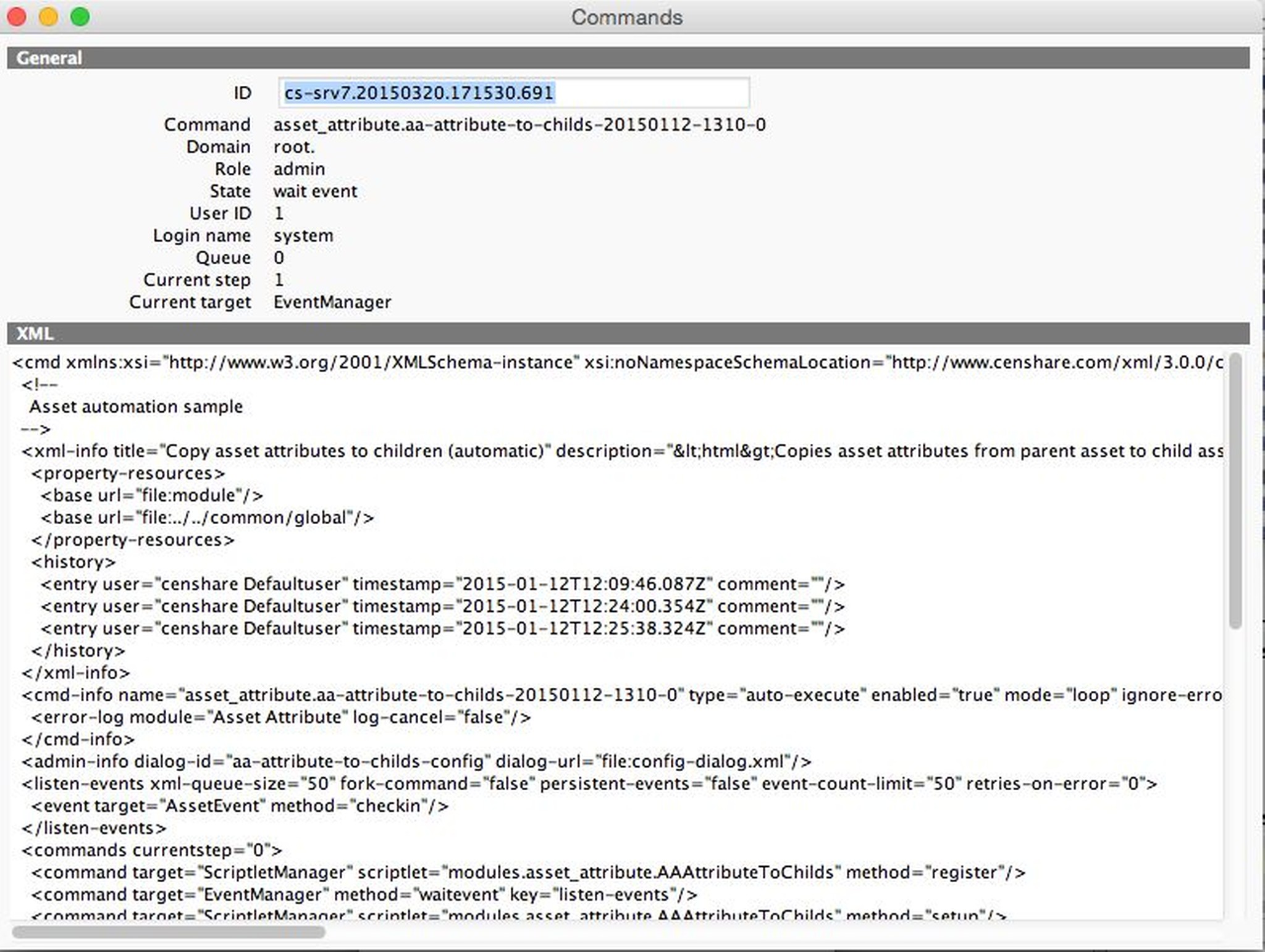
Task: Click the AssetEvent checkin event line
Action: click(240, 806)
